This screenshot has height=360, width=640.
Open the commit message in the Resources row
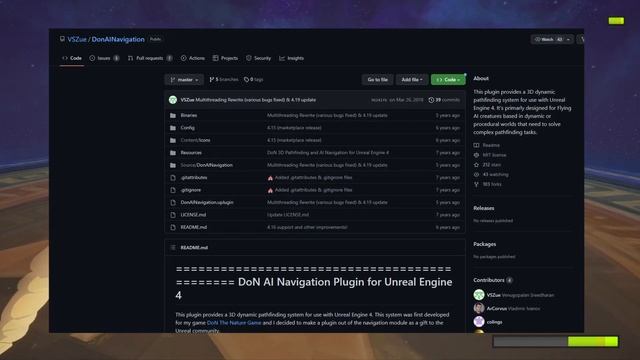coord(328,153)
